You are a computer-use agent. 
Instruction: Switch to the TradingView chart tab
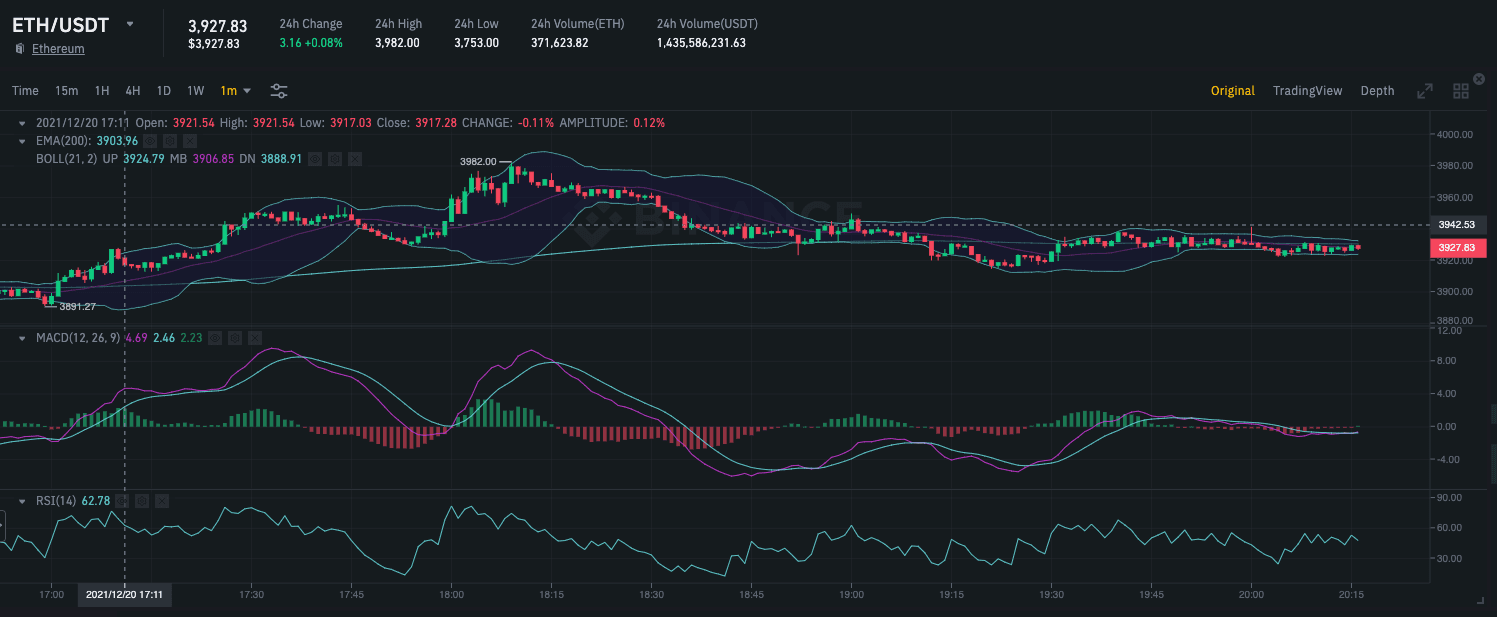[1307, 91]
